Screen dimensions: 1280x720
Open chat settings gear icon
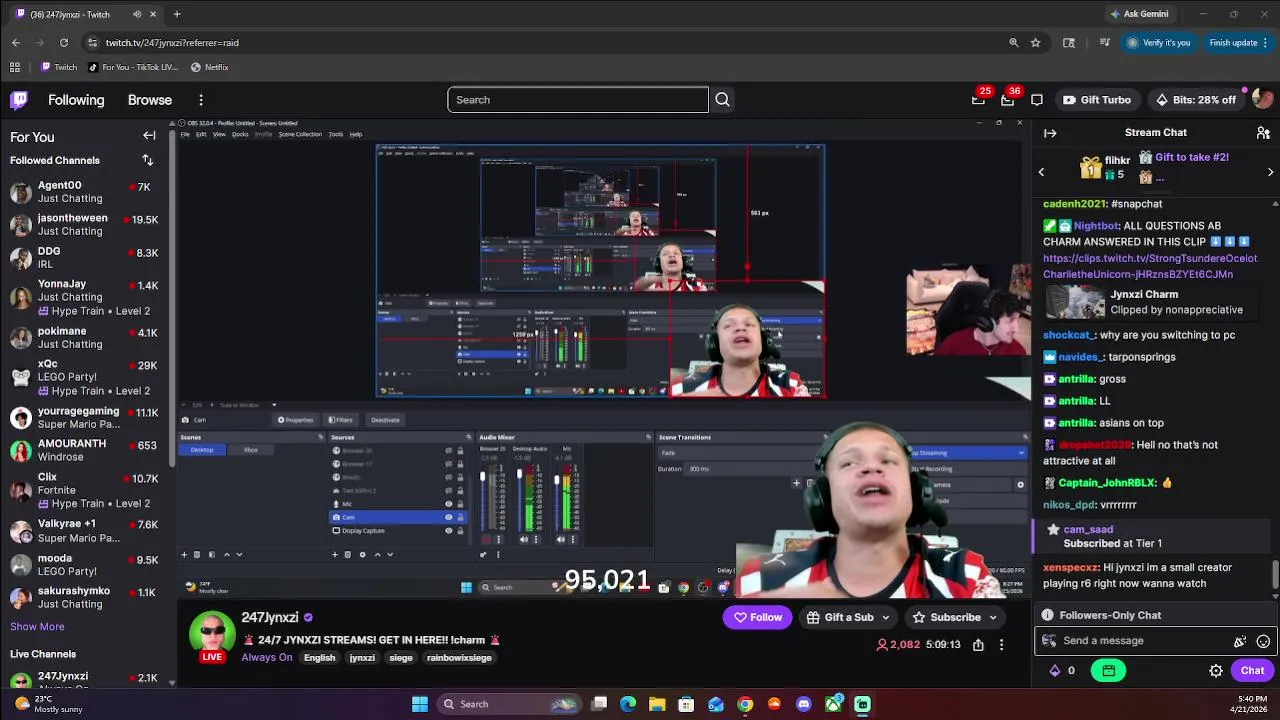(1216, 671)
